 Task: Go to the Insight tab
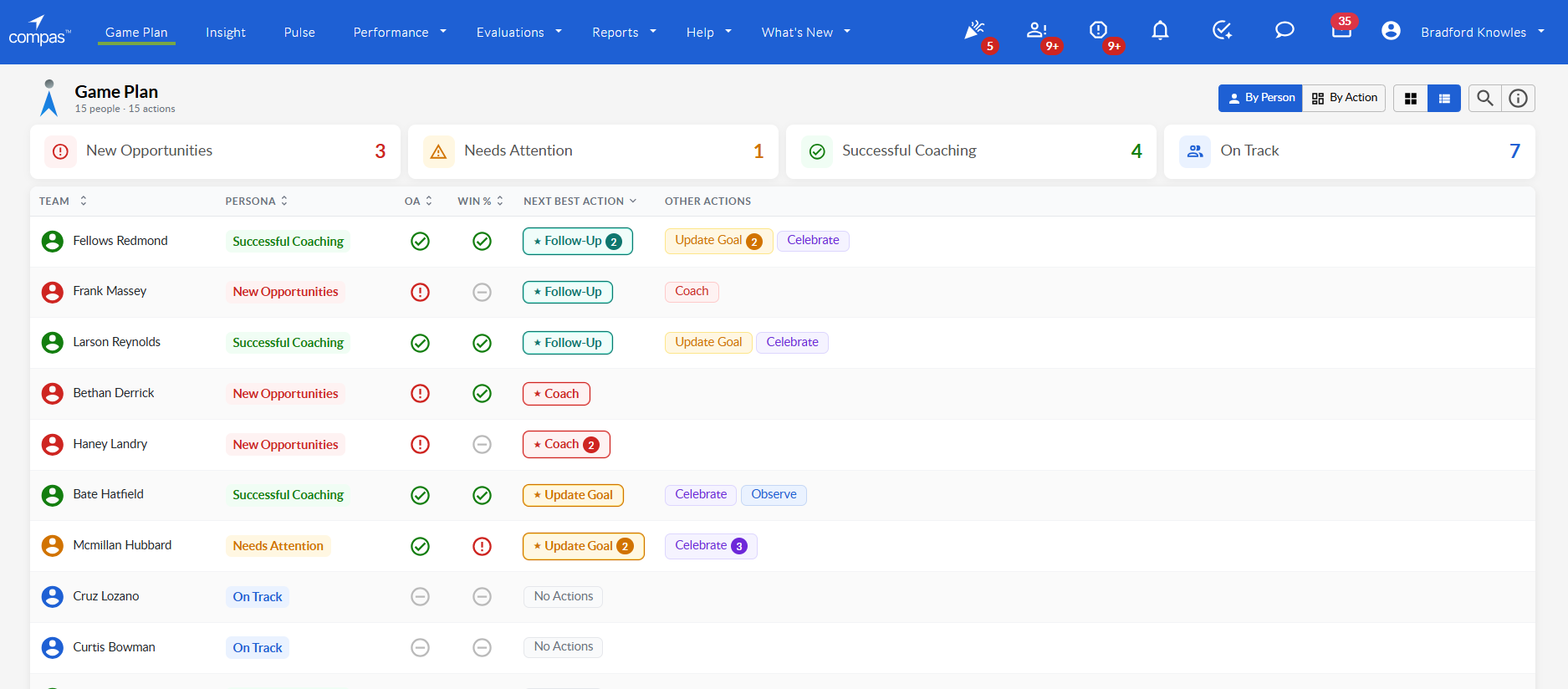[226, 32]
